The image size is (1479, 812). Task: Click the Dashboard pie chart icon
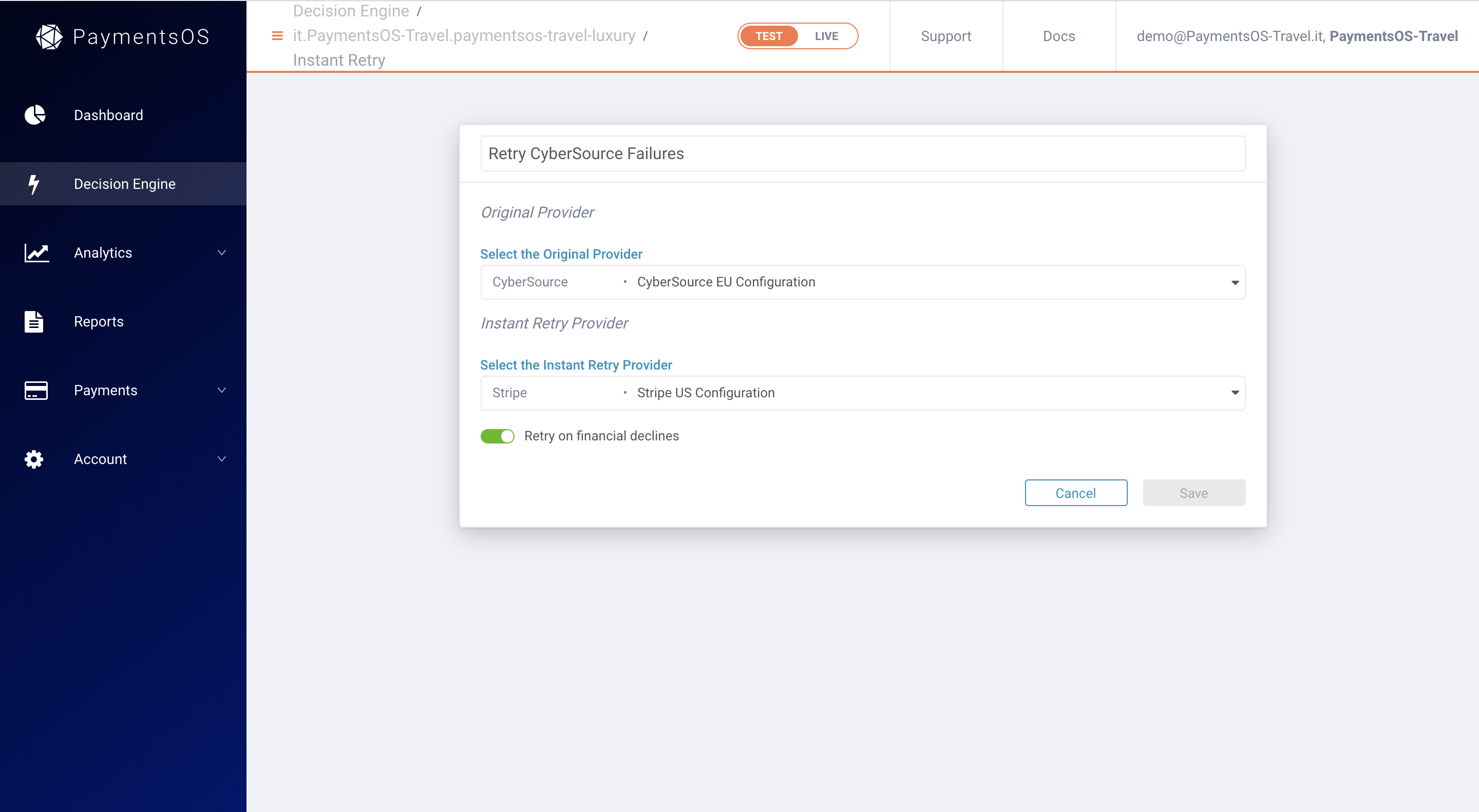tap(35, 115)
